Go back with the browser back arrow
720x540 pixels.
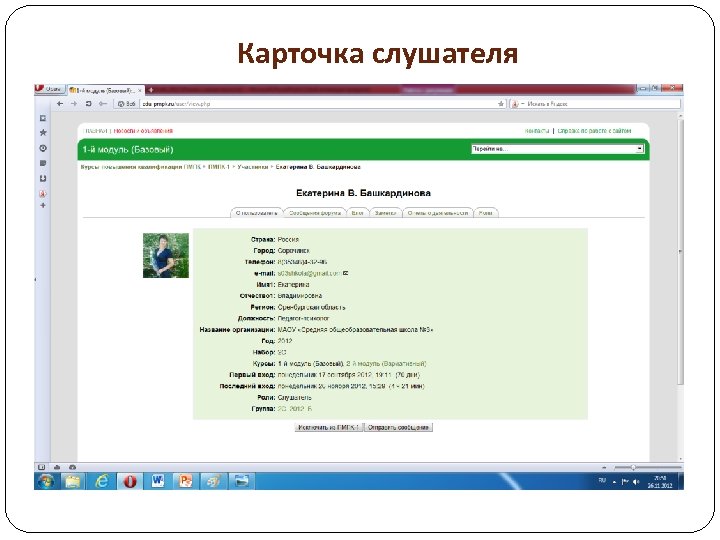[x=60, y=104]
